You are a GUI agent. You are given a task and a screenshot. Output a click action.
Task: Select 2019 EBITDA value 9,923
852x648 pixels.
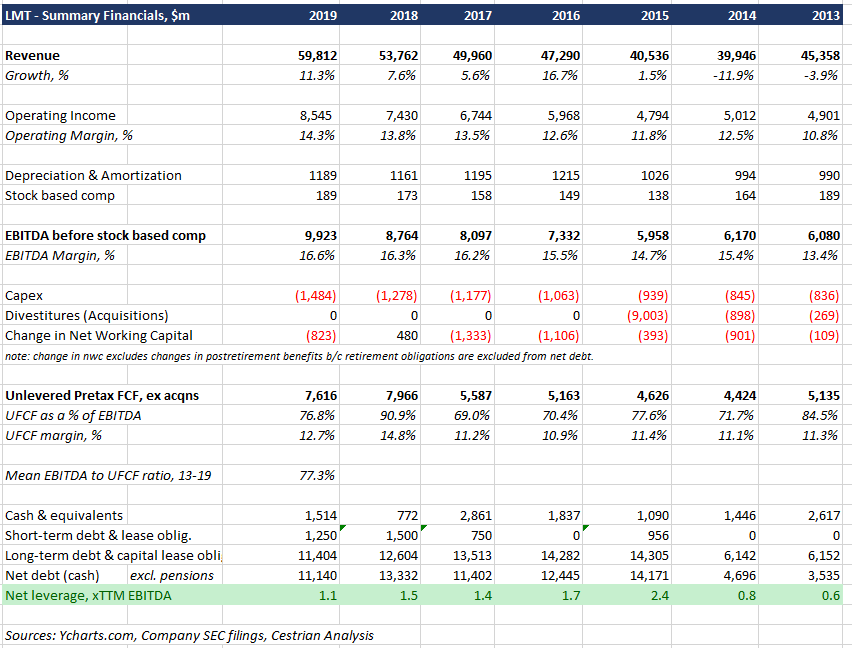point(321,236)
